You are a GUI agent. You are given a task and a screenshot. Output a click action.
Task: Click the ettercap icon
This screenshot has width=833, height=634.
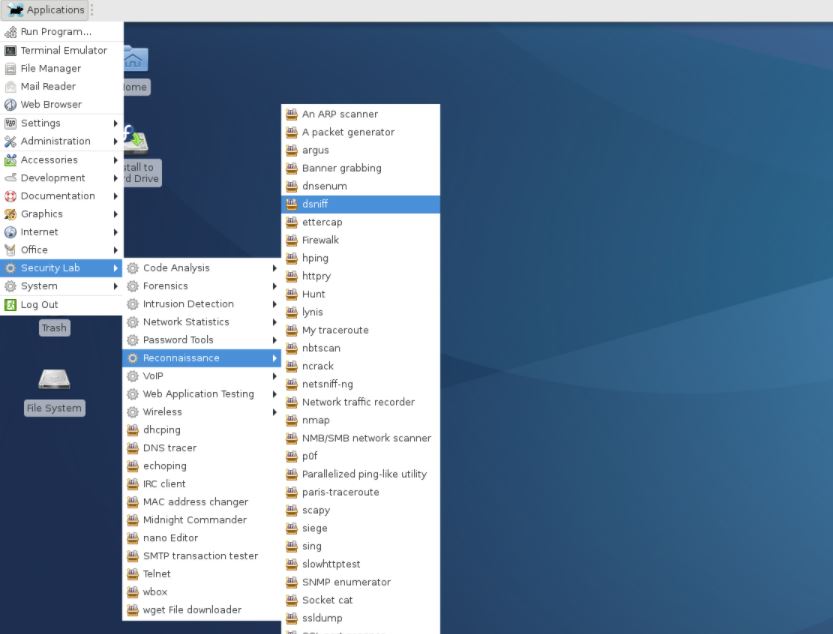tap(292, 222)
